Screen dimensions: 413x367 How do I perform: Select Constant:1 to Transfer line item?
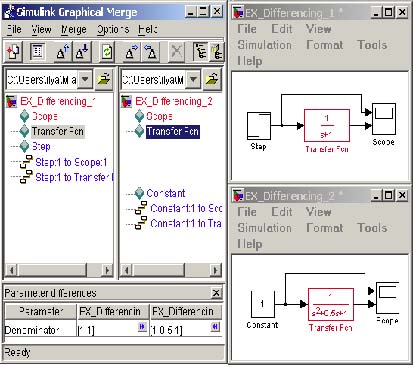point(186,223)
